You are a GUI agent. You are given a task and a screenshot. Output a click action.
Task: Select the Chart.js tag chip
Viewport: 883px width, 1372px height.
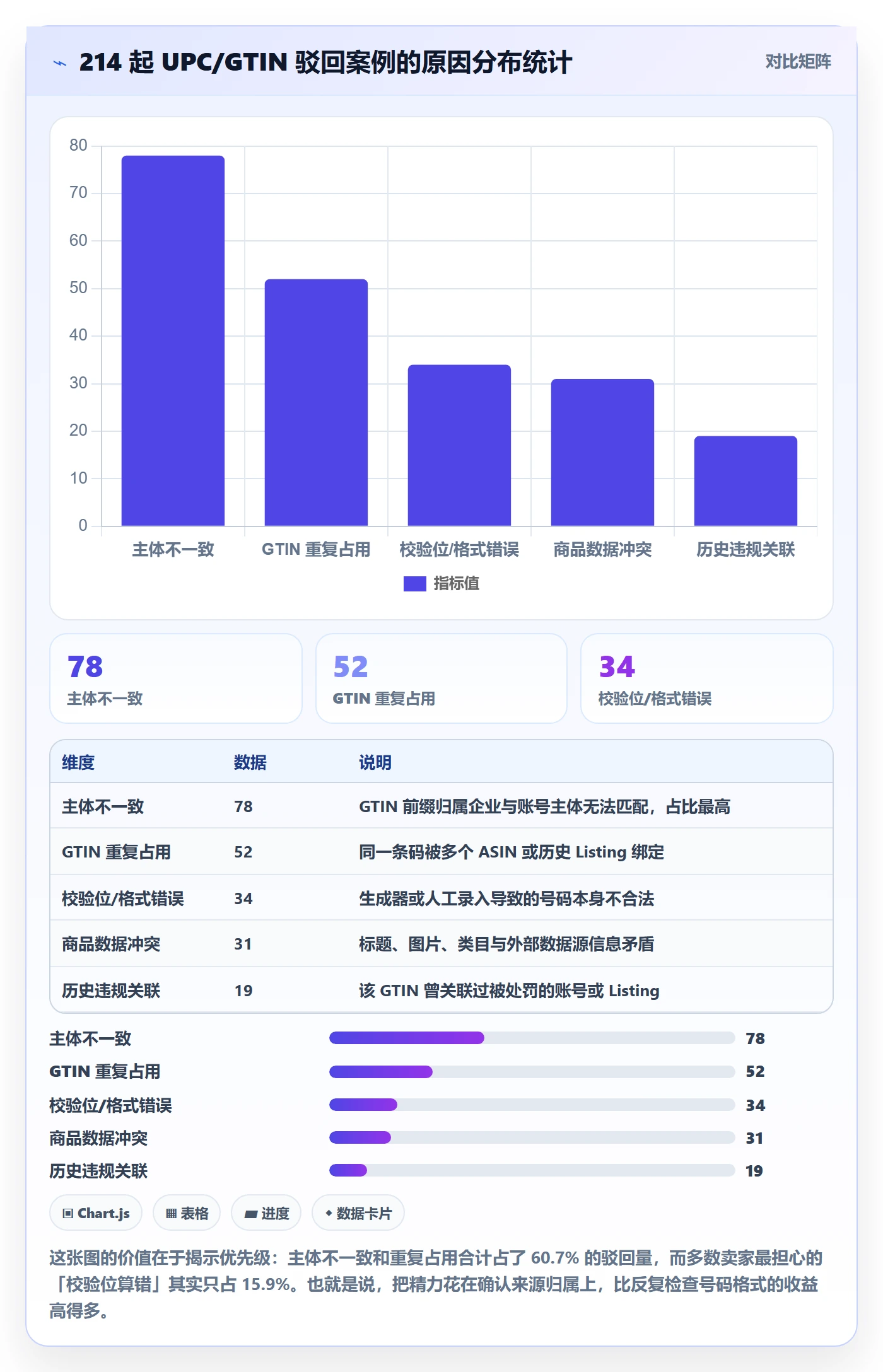[x=96, y=1212]
